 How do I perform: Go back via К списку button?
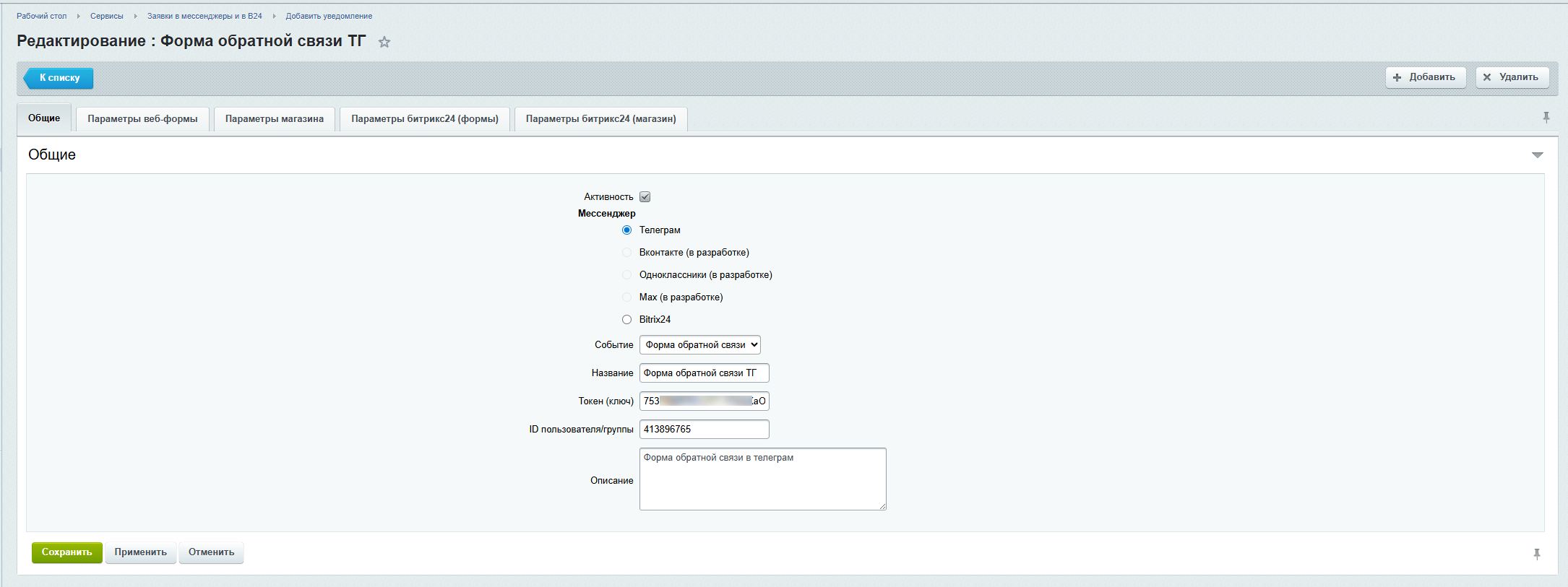59,78
